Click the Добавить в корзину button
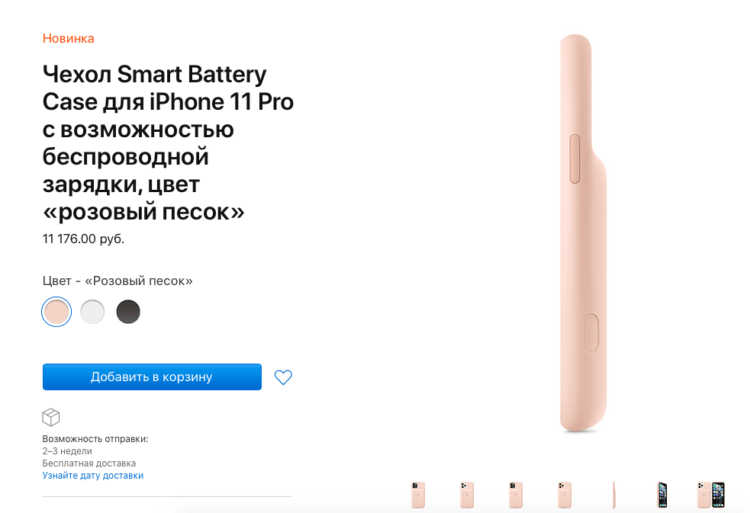750x513 pixels. [152, 377]
